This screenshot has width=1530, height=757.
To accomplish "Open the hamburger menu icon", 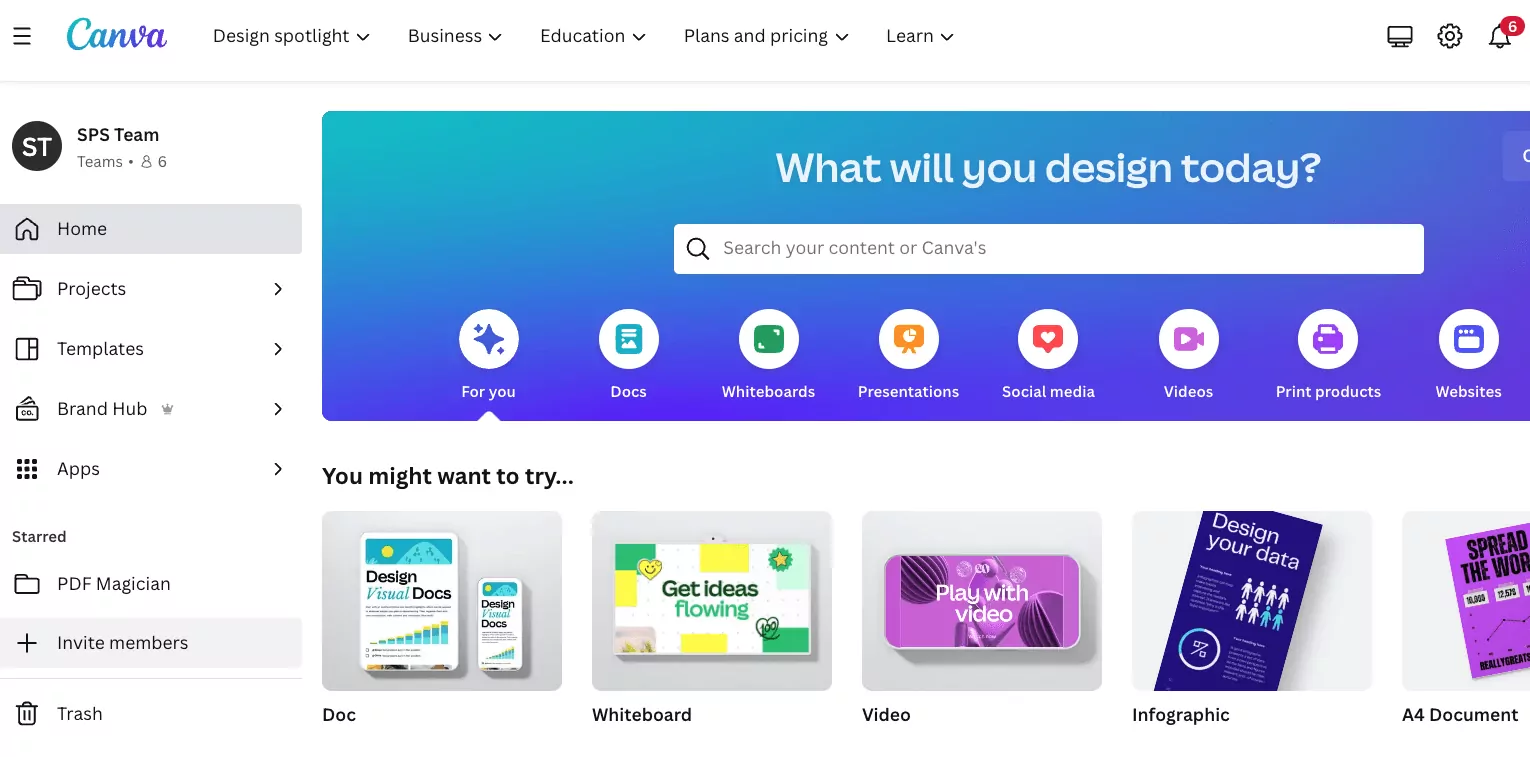I will pyautogui.click(x=22, y=36).
